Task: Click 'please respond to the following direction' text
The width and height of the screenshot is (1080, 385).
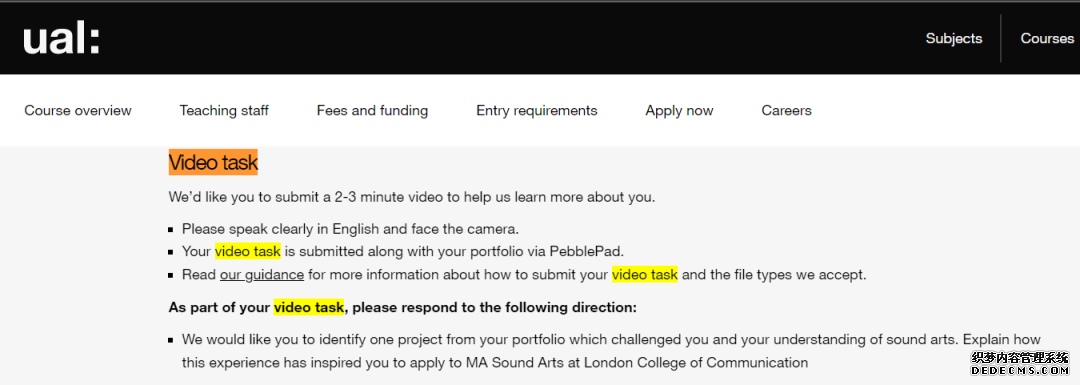Action: pos(495,307)
